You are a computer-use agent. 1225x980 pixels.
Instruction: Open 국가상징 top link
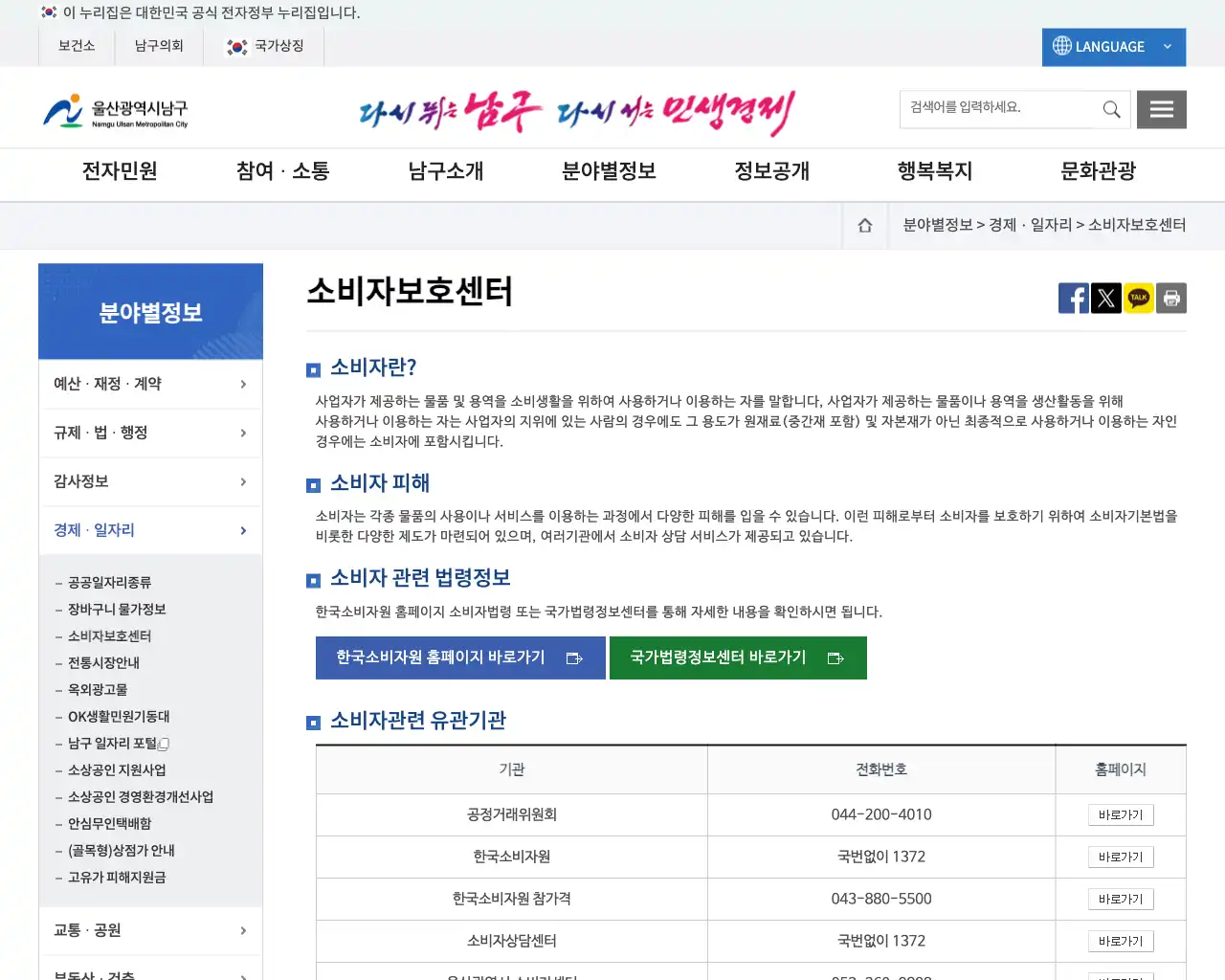(264, 46)
